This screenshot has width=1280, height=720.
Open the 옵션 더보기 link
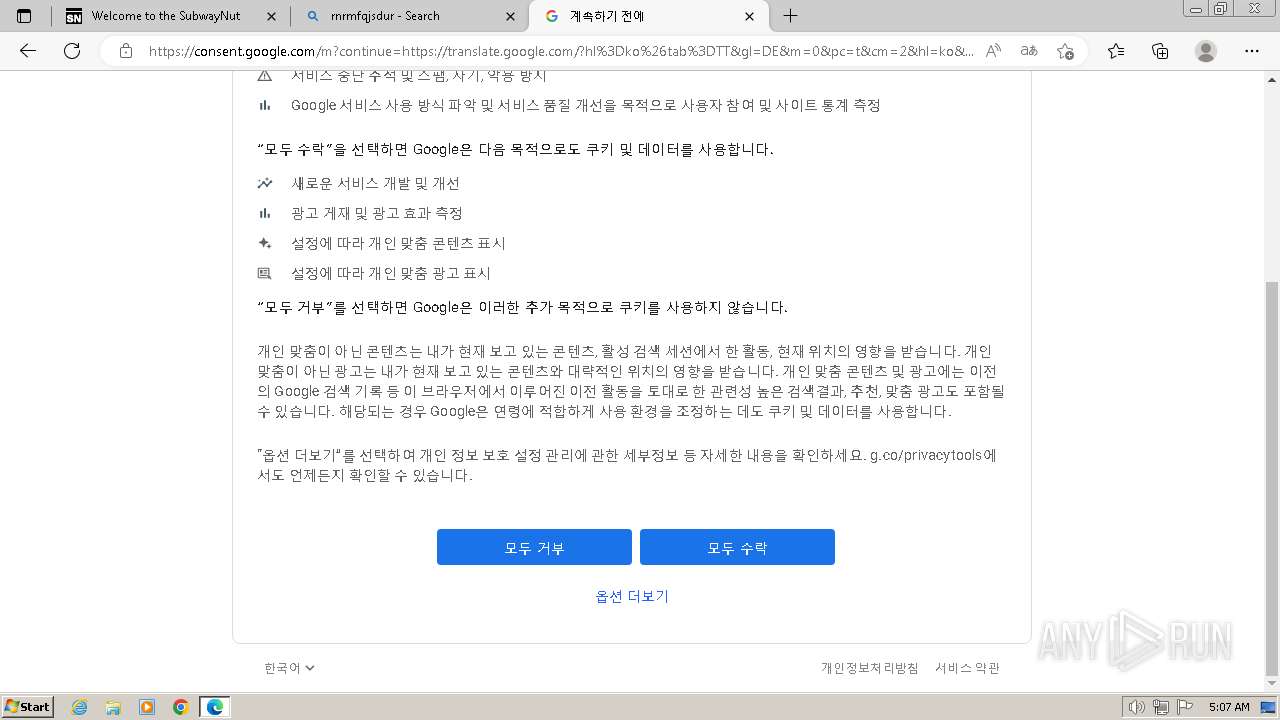click(632, 596)
